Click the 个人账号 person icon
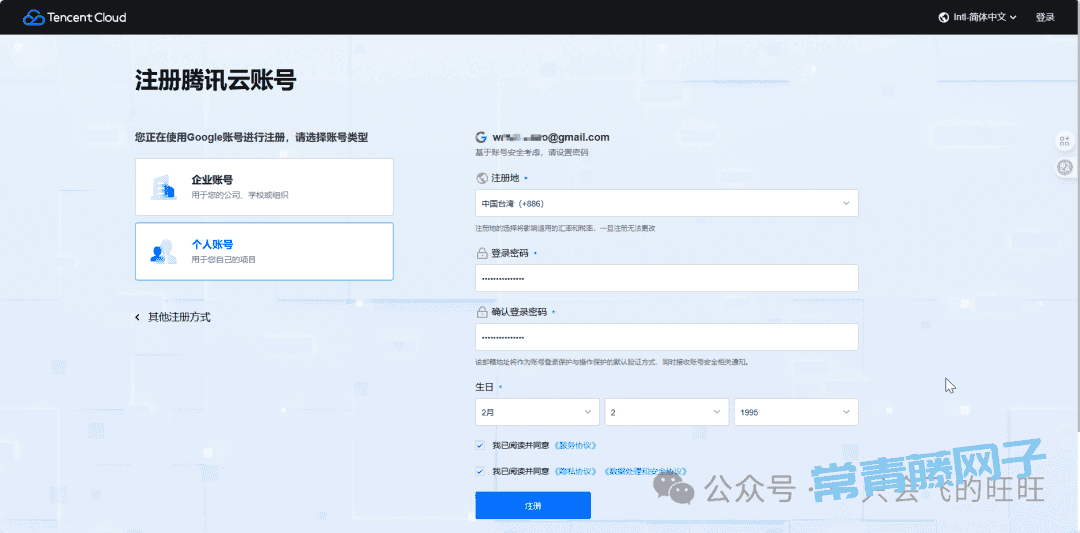 coord(163,252)
